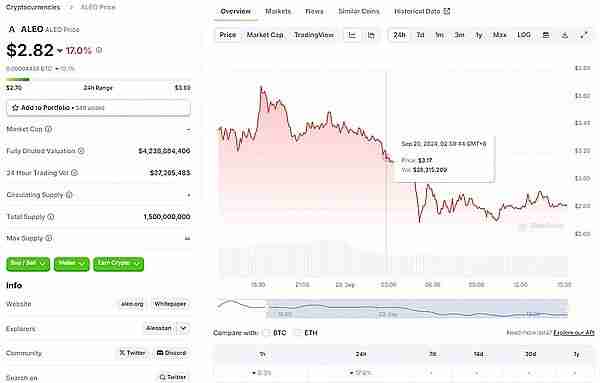Click the star Add to Portfolio icon

[x=15, y=108]
